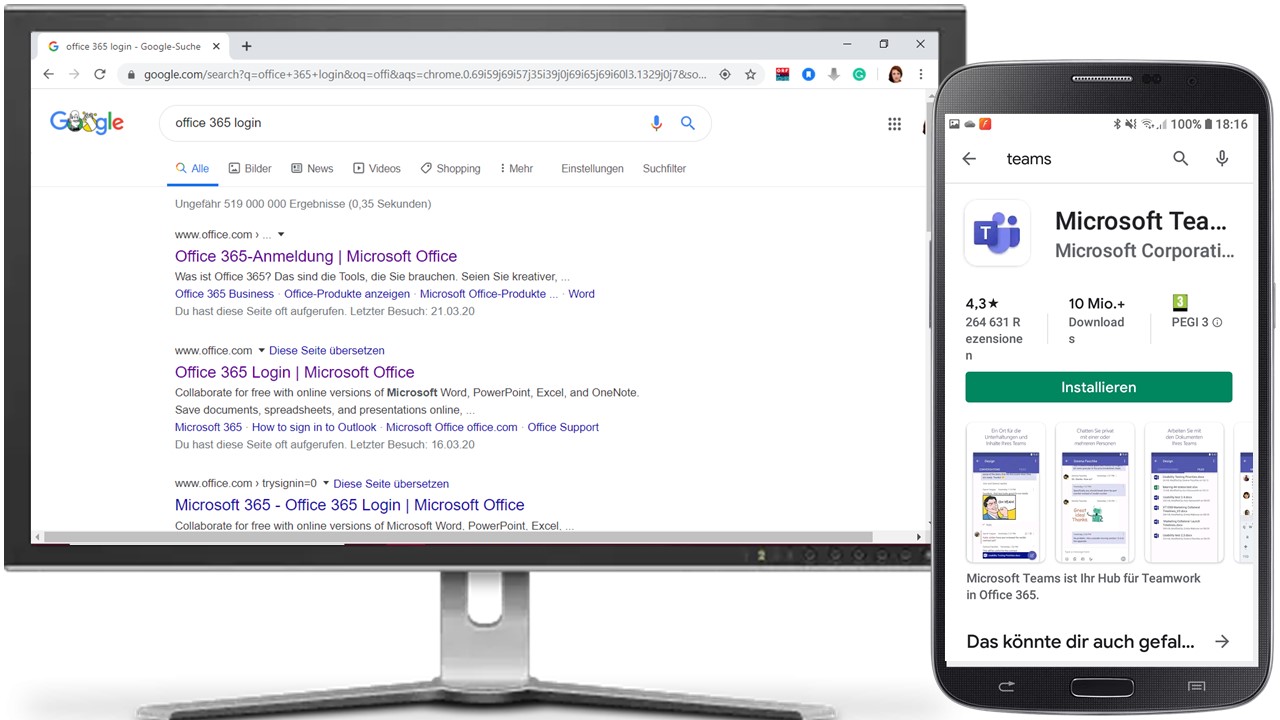Open Microsoft 365 sitelink

pyautogui.click(x=208, y=427)
